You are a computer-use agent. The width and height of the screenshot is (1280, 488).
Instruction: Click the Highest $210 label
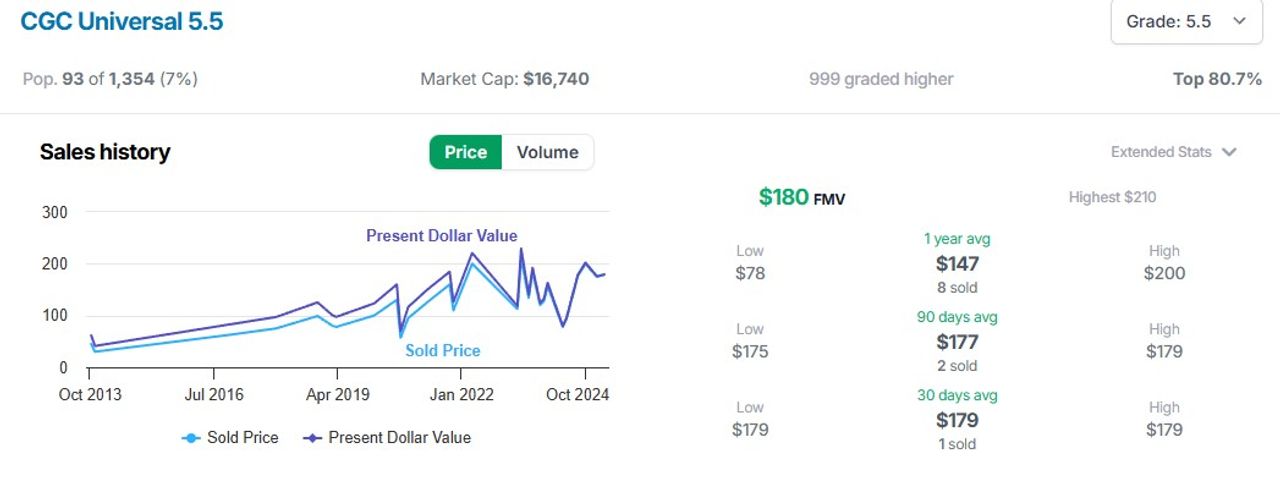click(x=1112, y=197)
